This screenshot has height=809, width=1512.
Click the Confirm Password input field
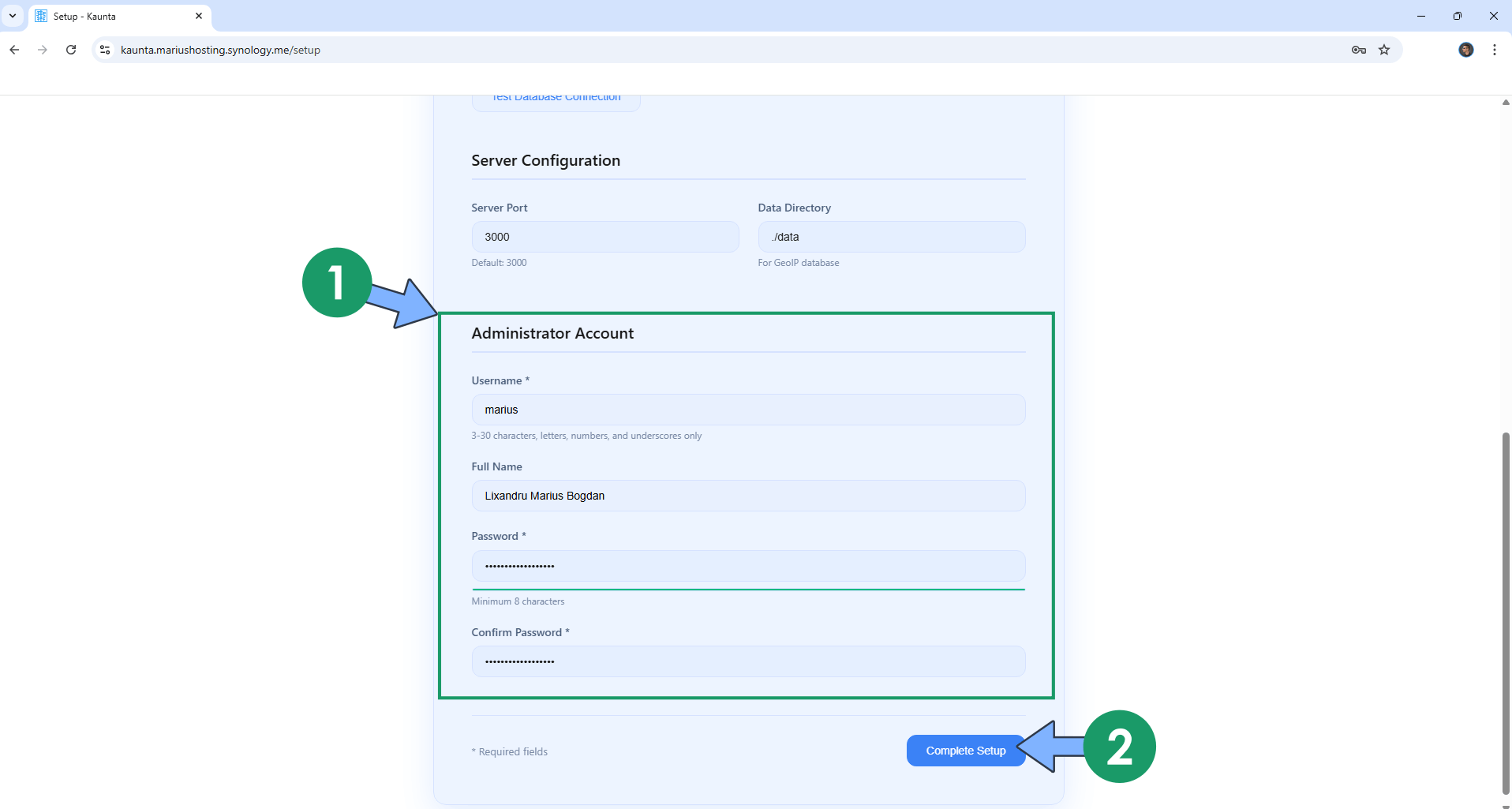tap(747, 661)
